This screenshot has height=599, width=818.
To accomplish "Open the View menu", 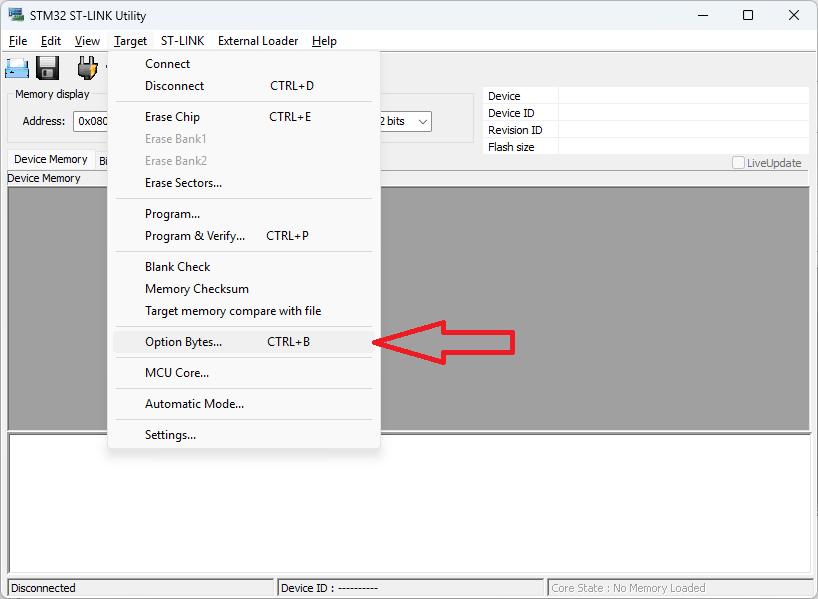I will point(87,41).
